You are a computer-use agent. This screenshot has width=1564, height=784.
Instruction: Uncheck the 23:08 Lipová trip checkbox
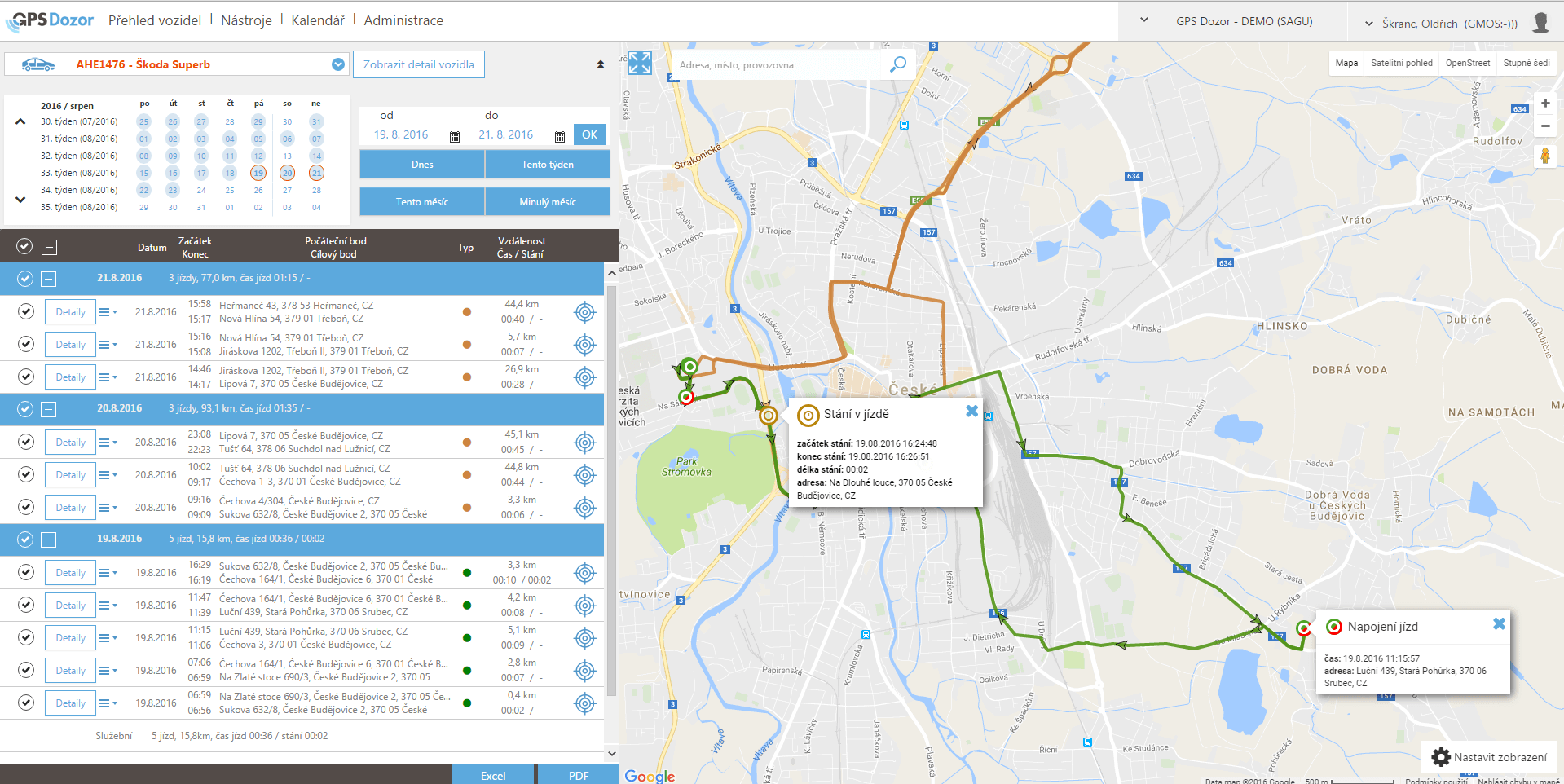(26, 442)
